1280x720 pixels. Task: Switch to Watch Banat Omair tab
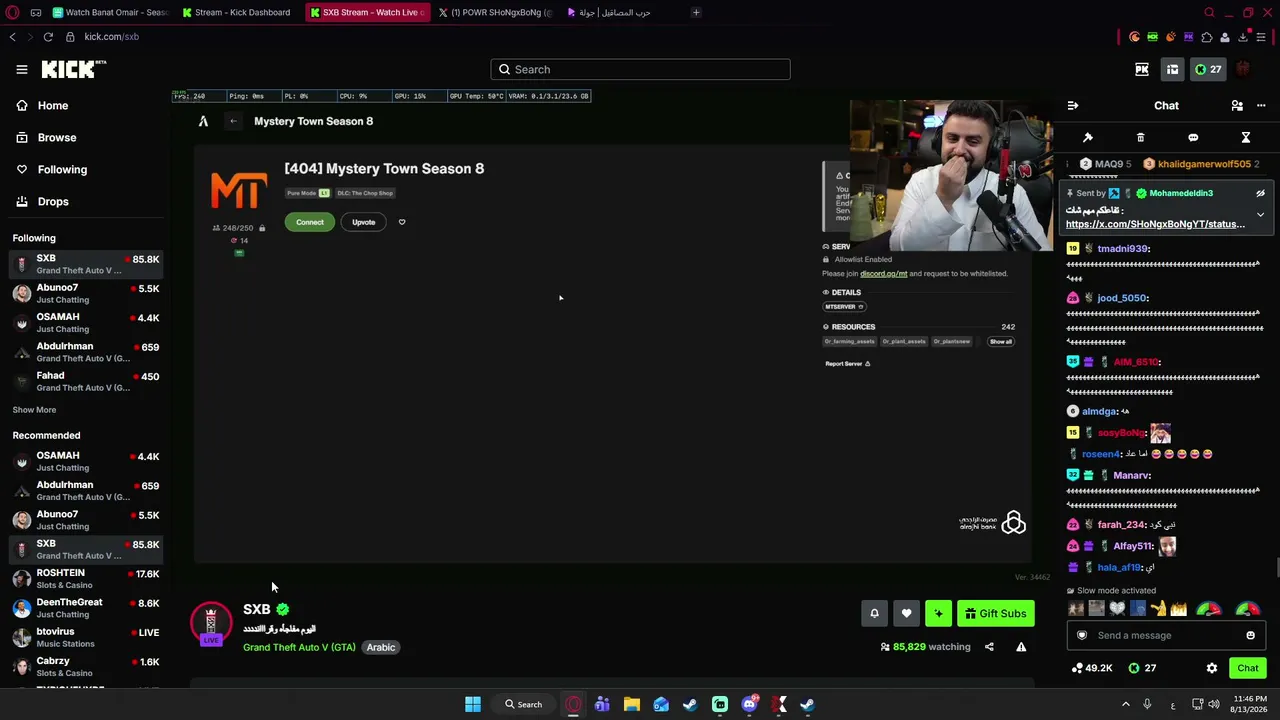point(109,12)
